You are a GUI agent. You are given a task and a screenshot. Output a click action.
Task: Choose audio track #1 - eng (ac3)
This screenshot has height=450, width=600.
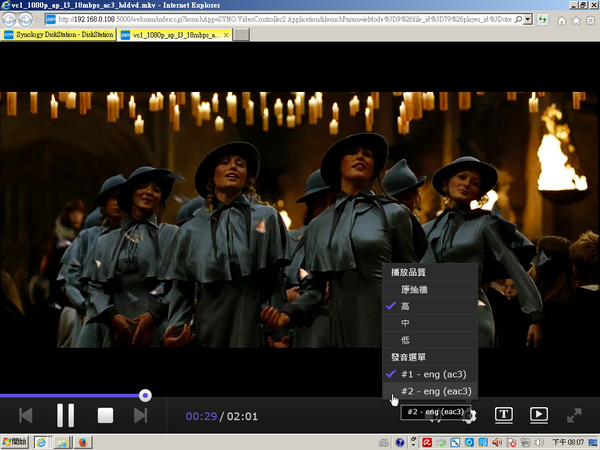[430, 374]
